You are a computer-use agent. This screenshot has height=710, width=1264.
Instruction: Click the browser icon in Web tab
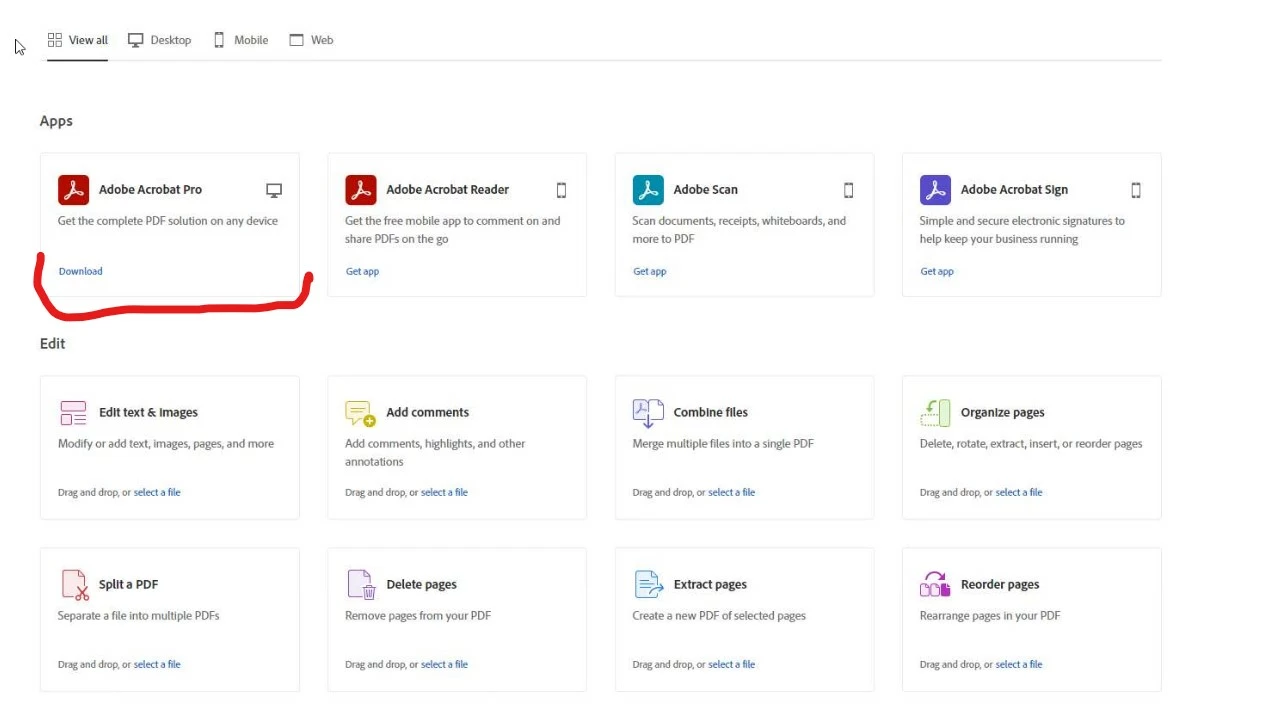[x=296, y=40]
